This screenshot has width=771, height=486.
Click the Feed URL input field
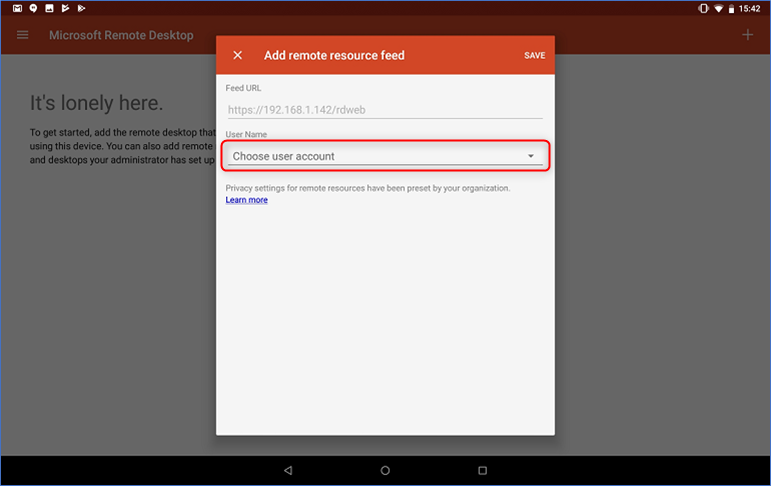point(385,110)
